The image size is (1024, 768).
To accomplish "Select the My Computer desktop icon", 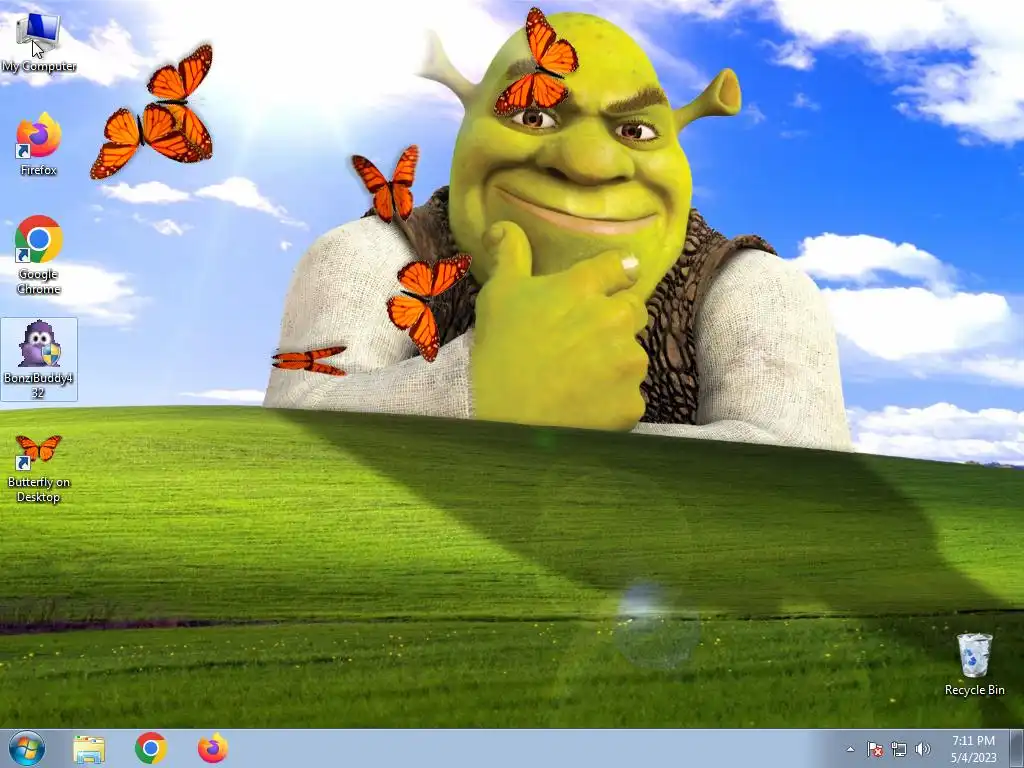I will [x=38, y=42].
